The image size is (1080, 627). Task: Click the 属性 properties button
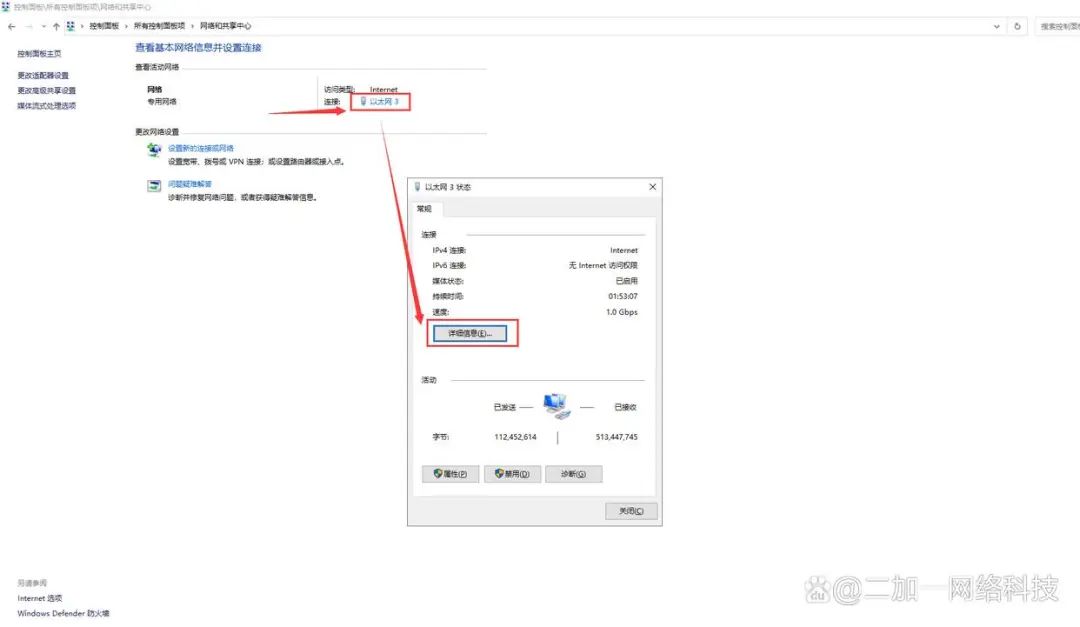451,474
